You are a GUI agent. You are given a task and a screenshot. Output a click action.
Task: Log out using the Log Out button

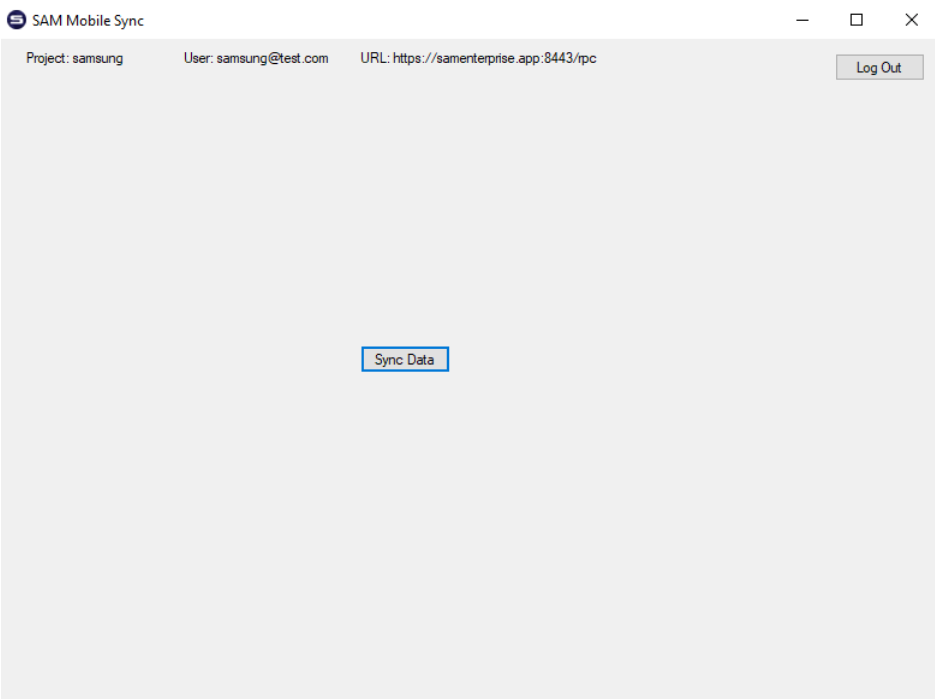point(880,67)
